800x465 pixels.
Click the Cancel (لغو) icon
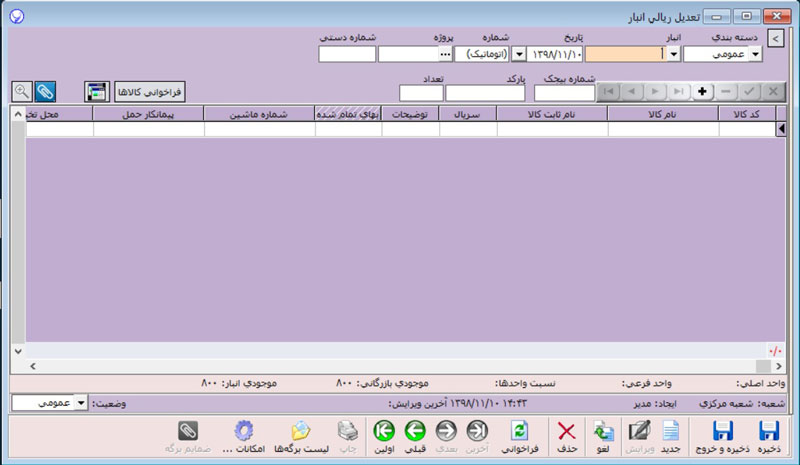pyautogui.click(x=604, y=435)
